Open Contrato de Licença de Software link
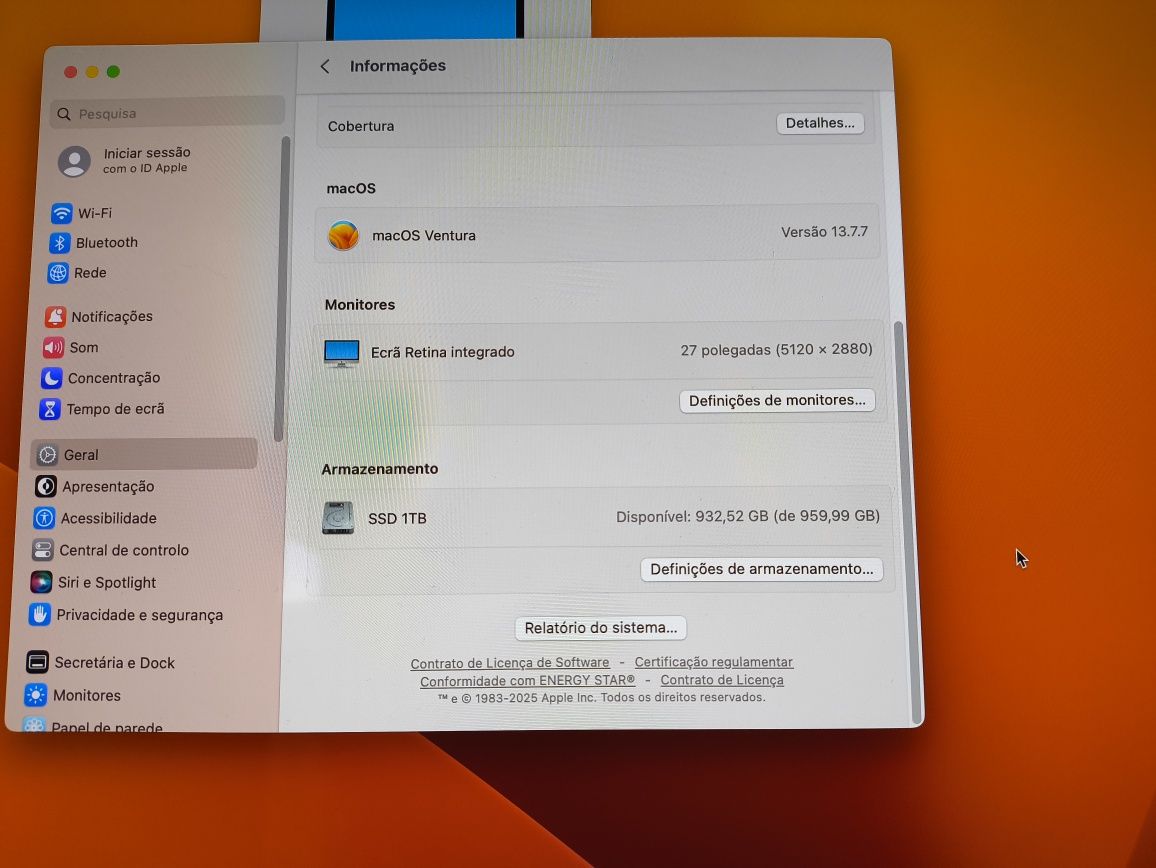This screenshot has width=1156, height=868. (x=510, y=663)
